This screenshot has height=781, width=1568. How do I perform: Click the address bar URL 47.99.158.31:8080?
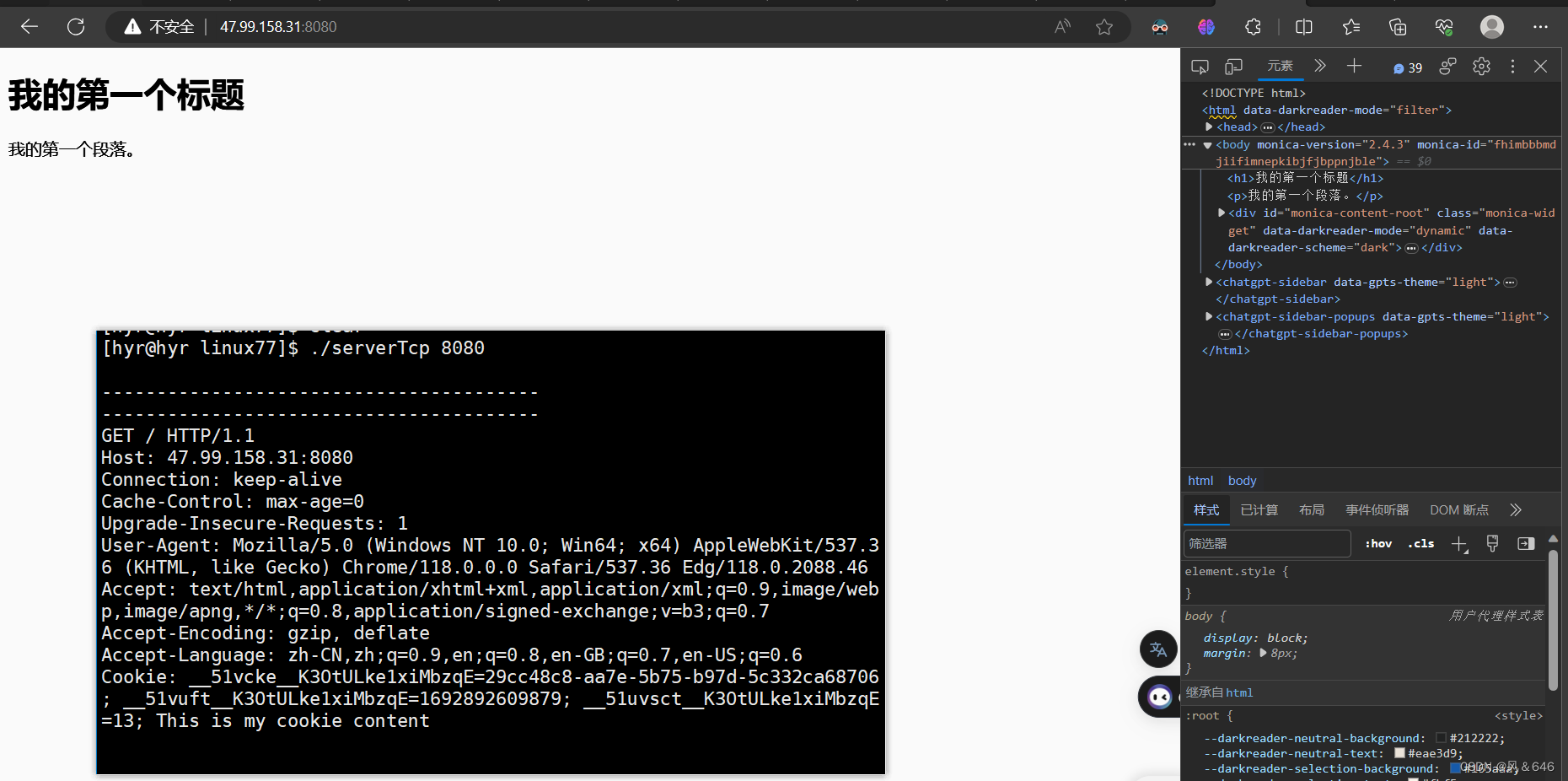[x=278, y=27]
